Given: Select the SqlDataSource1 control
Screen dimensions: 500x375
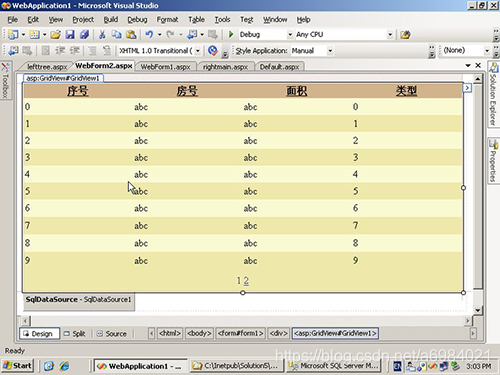Looking at the screenshot, I should 79,301.
